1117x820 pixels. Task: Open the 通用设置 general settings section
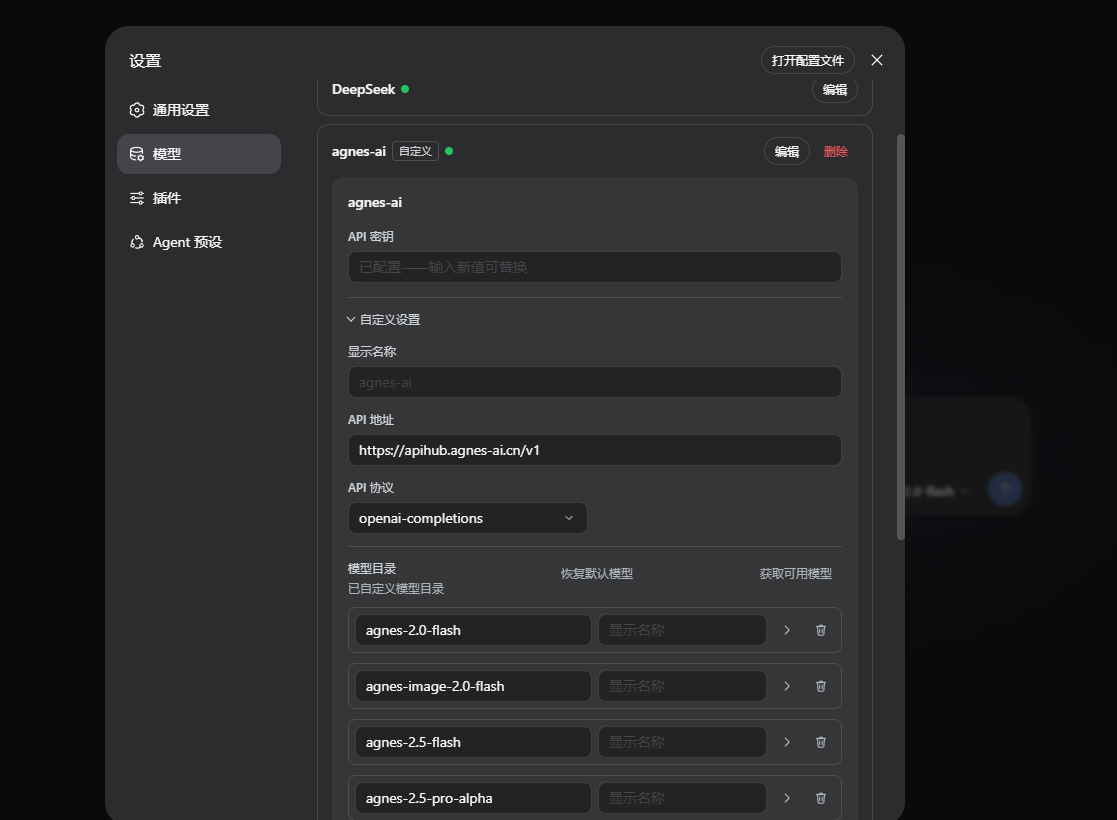click(199, 110)
